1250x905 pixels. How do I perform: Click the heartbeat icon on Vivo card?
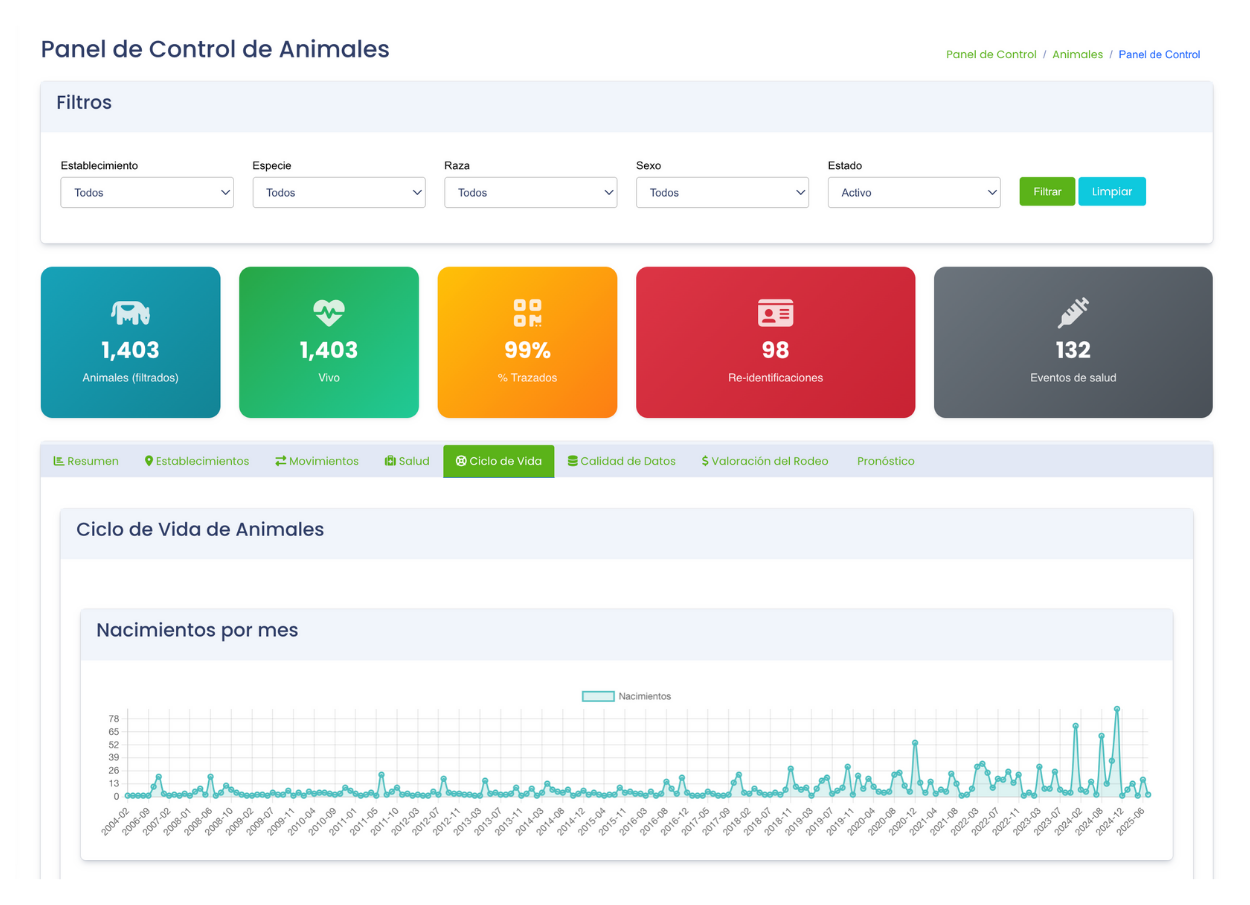tap(328, 313)
